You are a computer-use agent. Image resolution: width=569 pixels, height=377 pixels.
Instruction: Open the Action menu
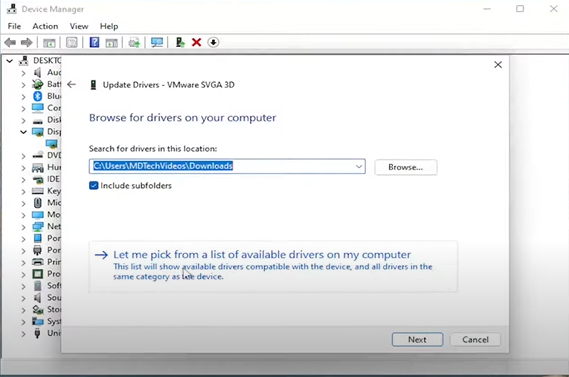click(x=45, y=26)
